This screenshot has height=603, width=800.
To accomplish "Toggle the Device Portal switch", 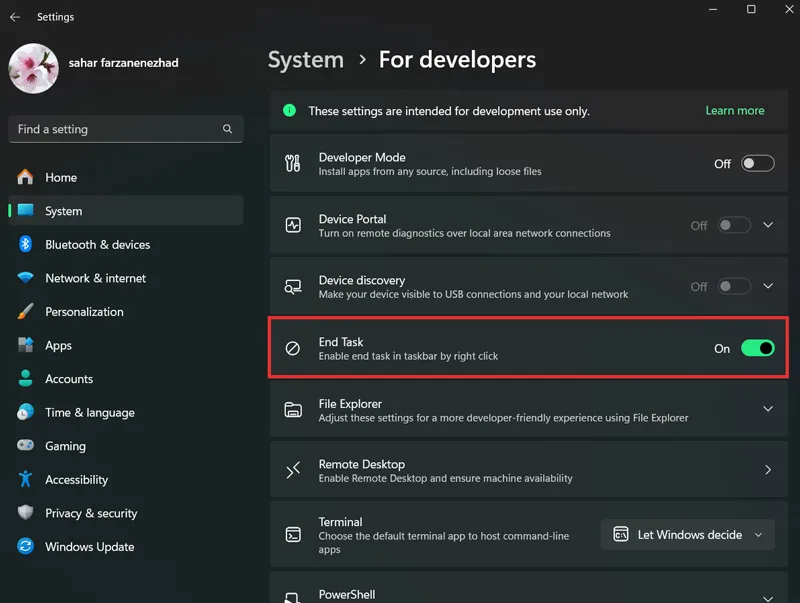I will coord(734,225).
